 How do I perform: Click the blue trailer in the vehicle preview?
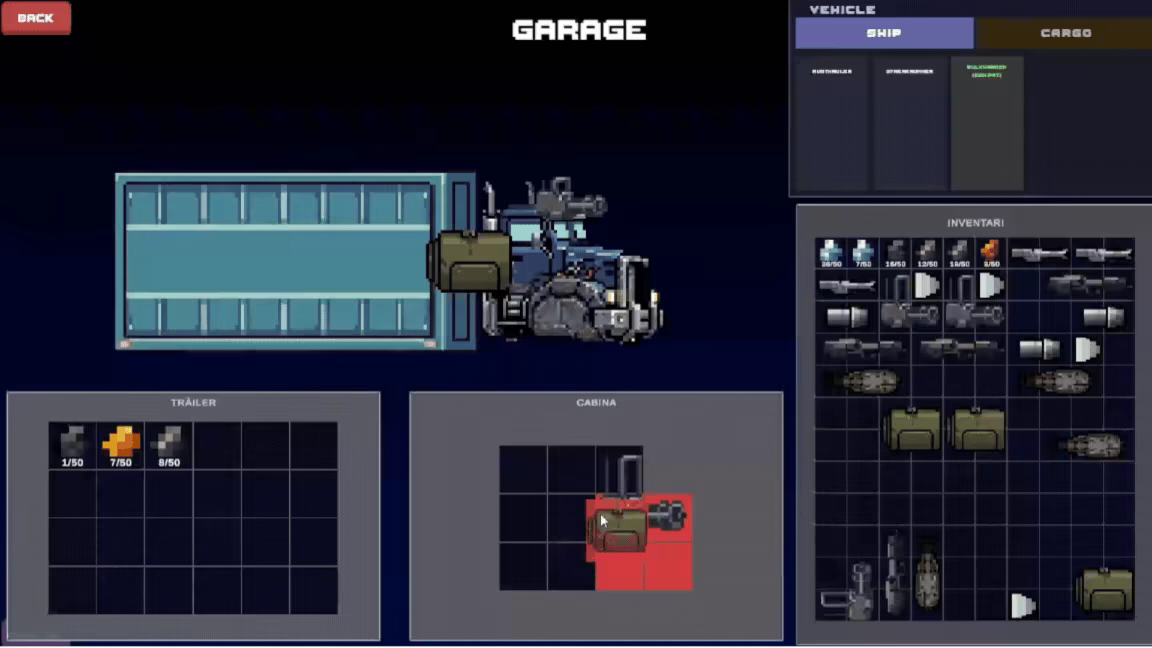[295, 261]
